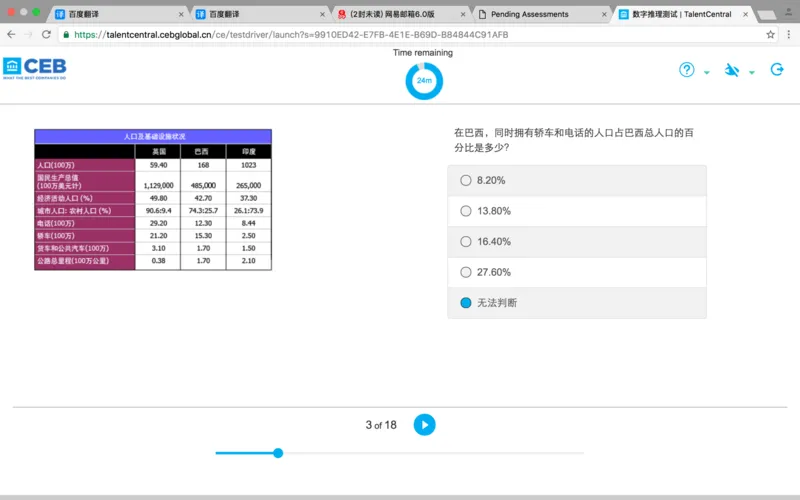The height and width of the screenshot is (500, 800).
Task: Click the 24m time remaining ring
Action: 424,81
